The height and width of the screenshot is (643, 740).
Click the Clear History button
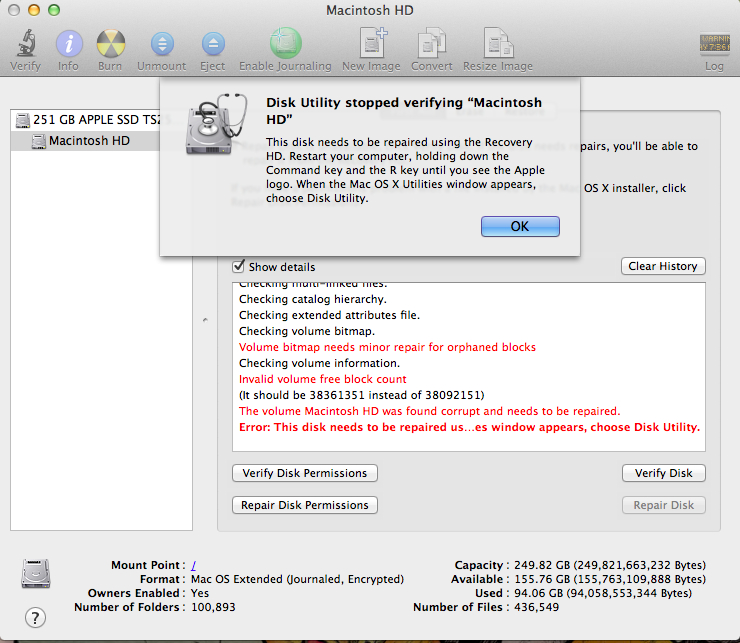coord(663,266)
